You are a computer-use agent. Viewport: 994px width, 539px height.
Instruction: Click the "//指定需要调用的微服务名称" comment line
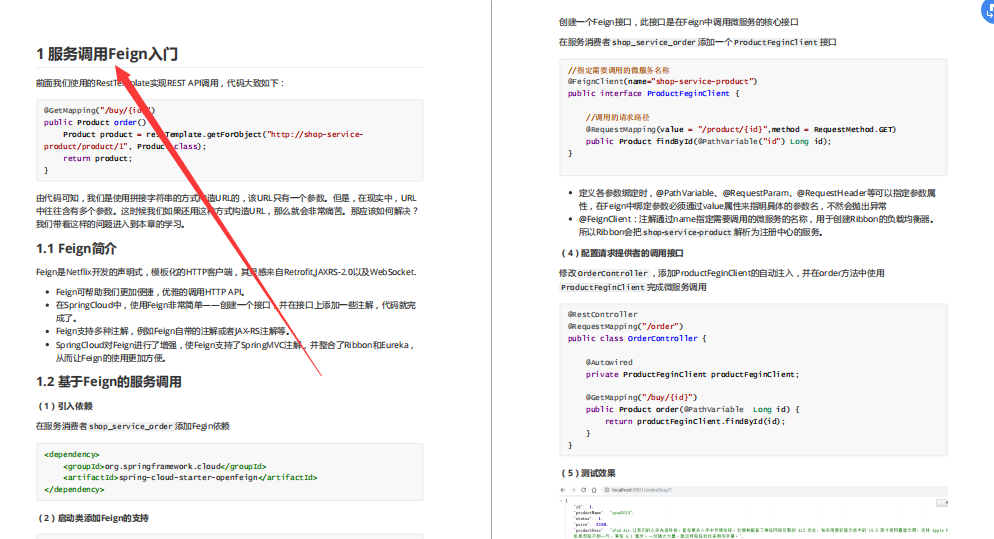(x=619, y=70)
